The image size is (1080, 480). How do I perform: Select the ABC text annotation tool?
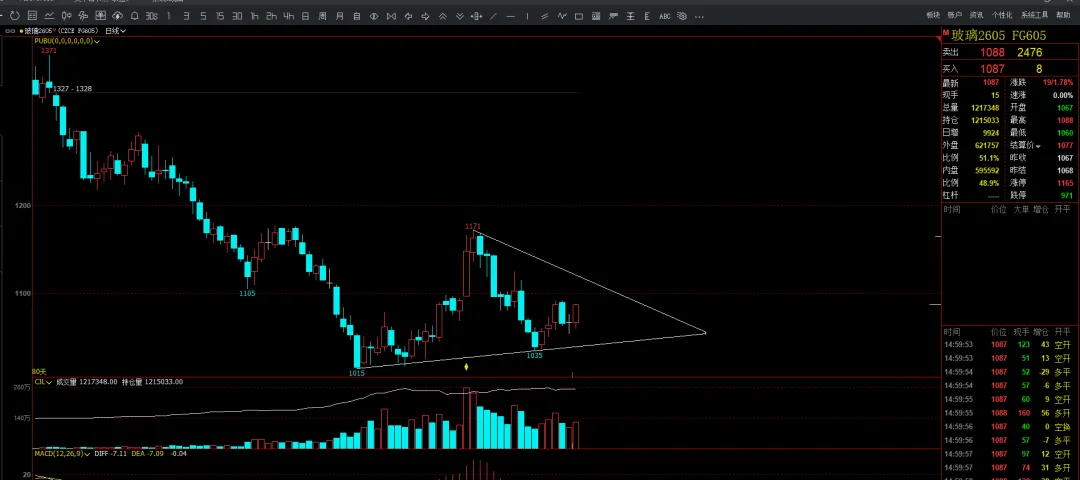[665, 15]
